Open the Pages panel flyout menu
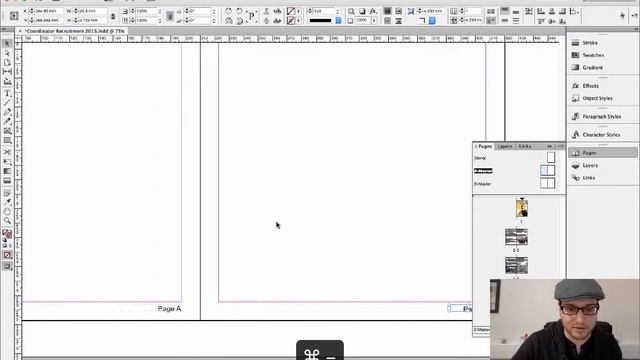This screenshot has width=640, height=360. coord(561,146)
